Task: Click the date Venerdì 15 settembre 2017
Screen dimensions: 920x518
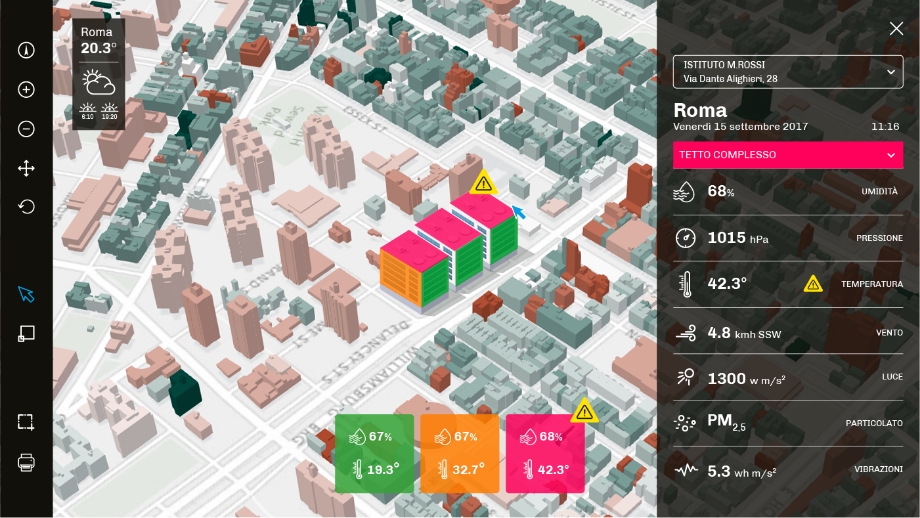Action: pos(740,127)
